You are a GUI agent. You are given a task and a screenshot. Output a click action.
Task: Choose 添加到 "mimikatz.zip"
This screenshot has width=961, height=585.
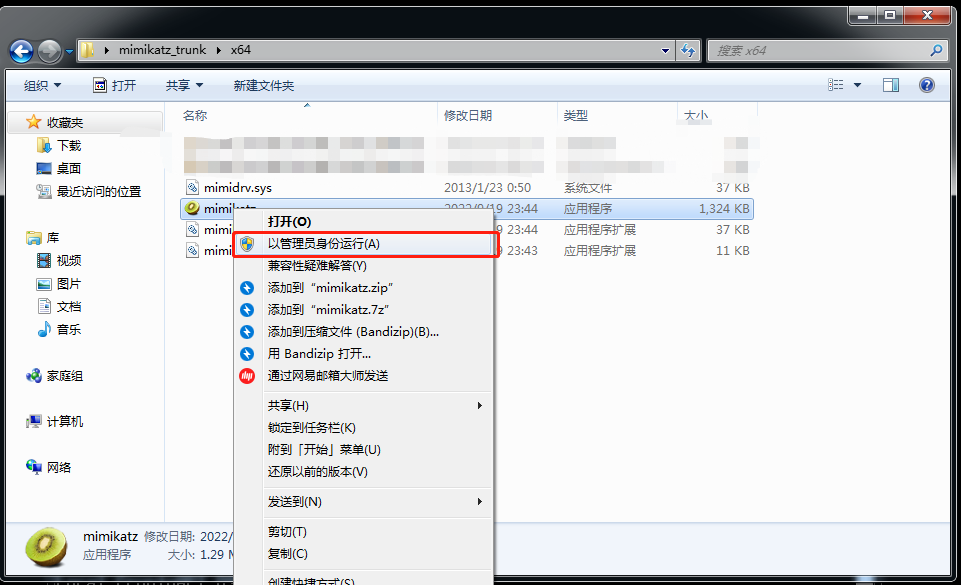point(362,287)
